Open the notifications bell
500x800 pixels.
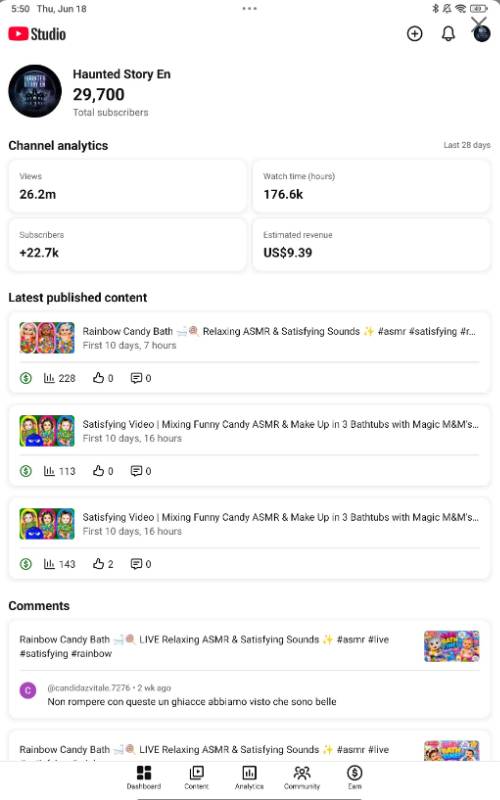[x=448, y=34]
